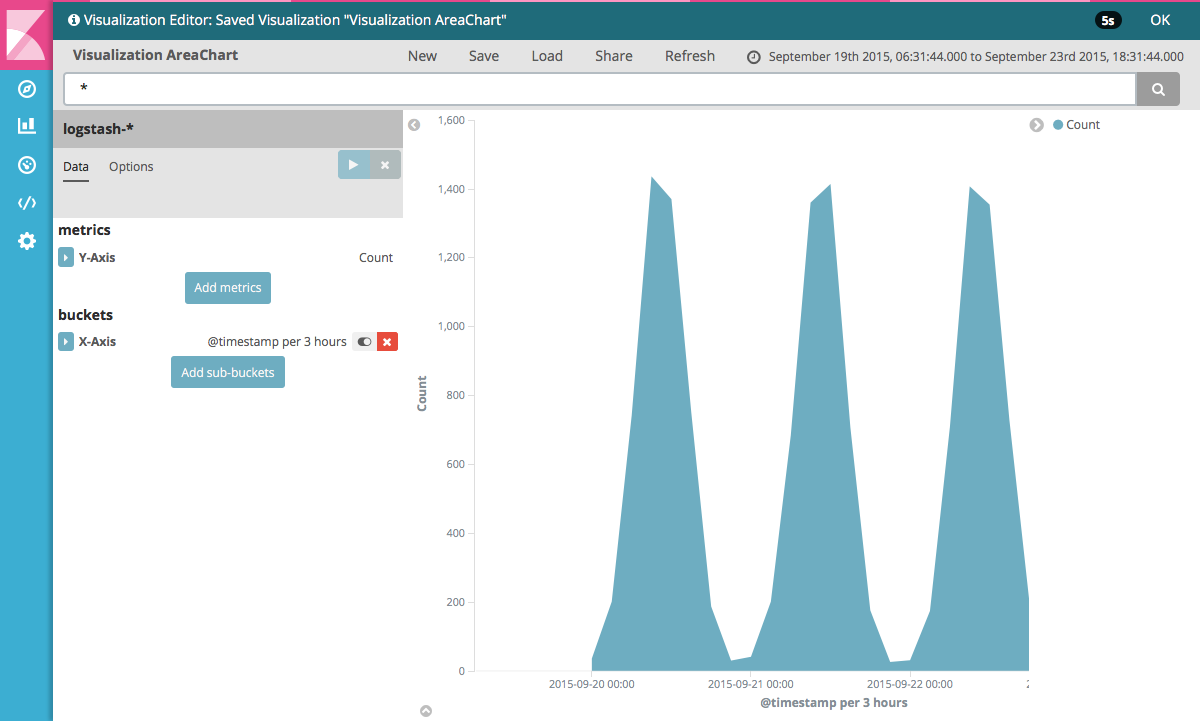Switch to the Options tab
Viewport: 1200px width, 721px height.
pyautogui.click(x=131, y=167)
